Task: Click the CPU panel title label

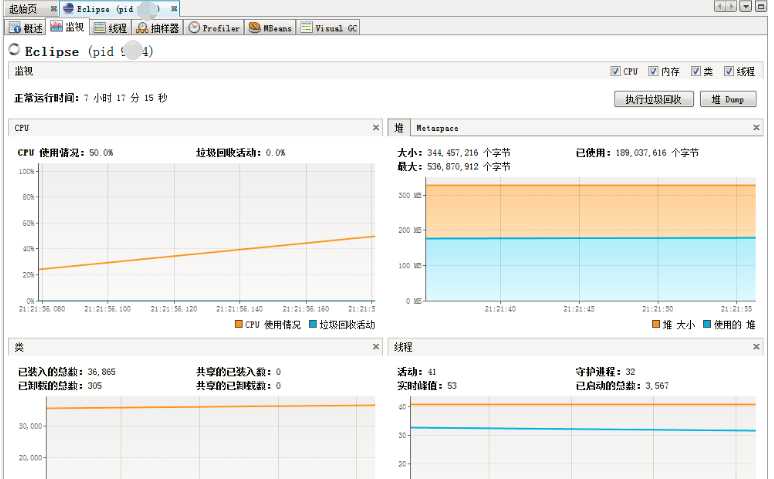Action: (x=21, y=128)
